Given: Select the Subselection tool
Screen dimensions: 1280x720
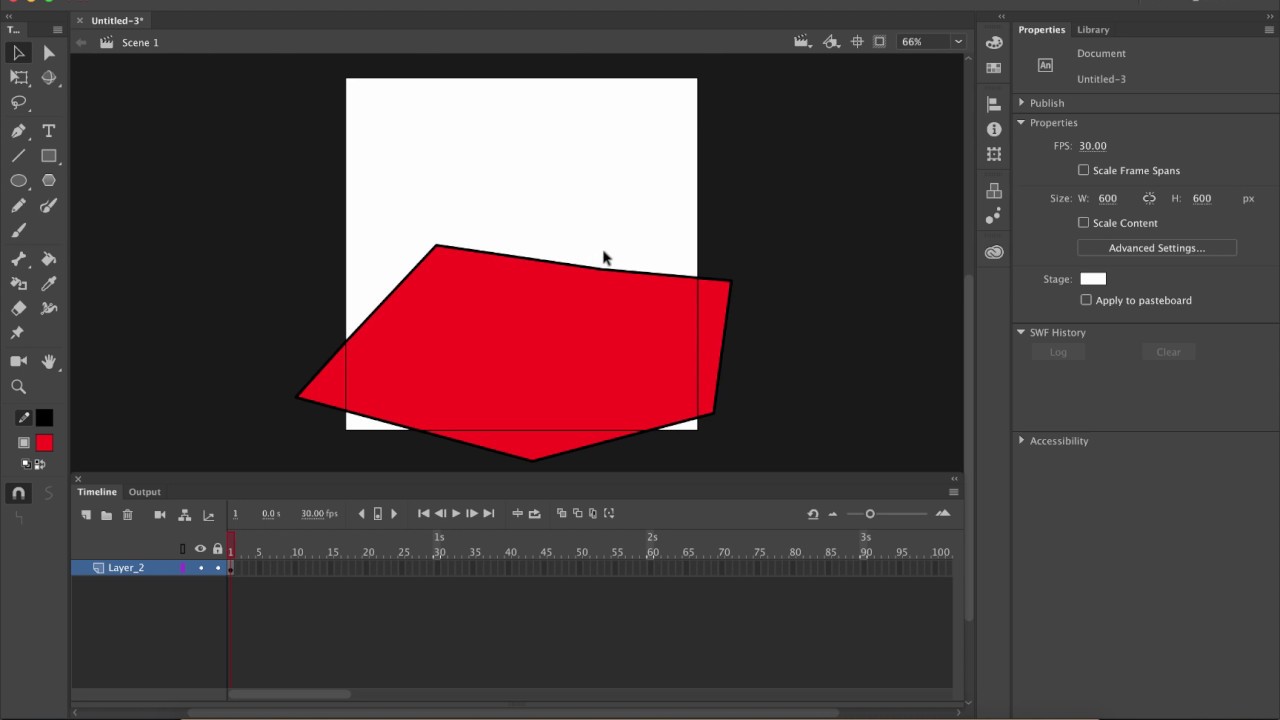Looking at the screenshot, I should pyautogui.click(x=49, y=53).
